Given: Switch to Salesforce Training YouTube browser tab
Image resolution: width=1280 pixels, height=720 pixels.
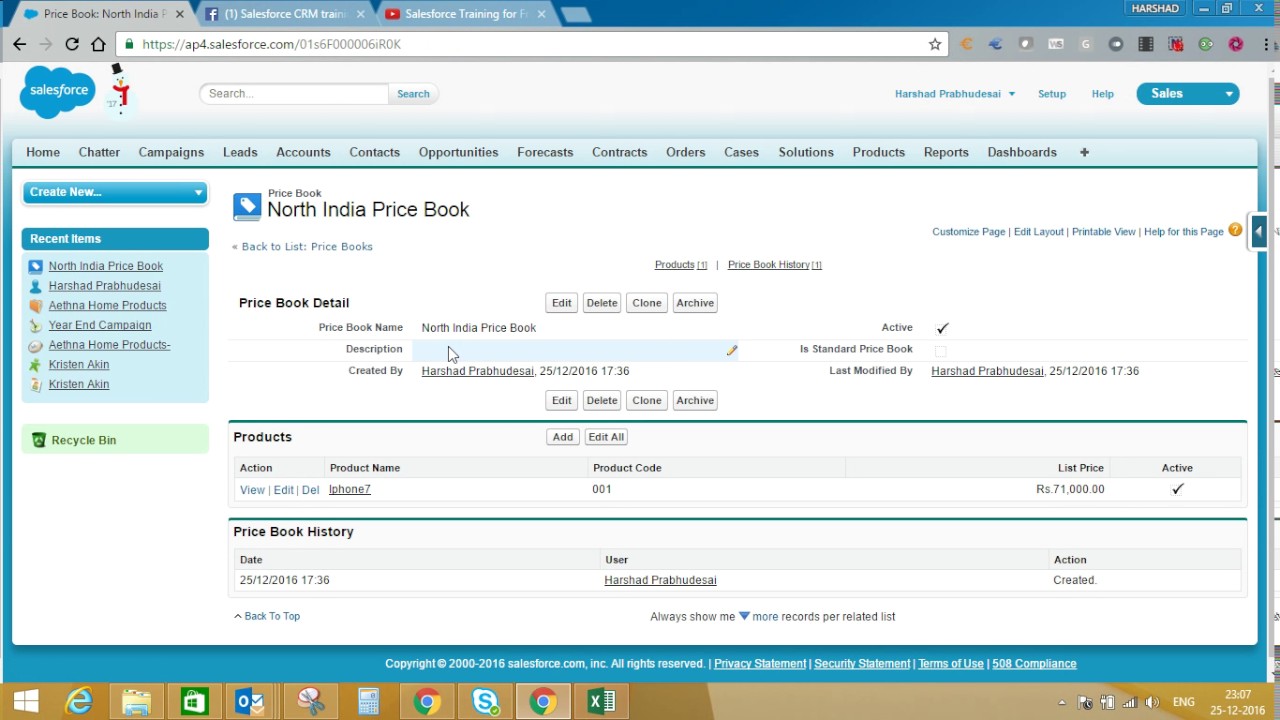Looking at the screenshot, I should click(x=467, y=14).
